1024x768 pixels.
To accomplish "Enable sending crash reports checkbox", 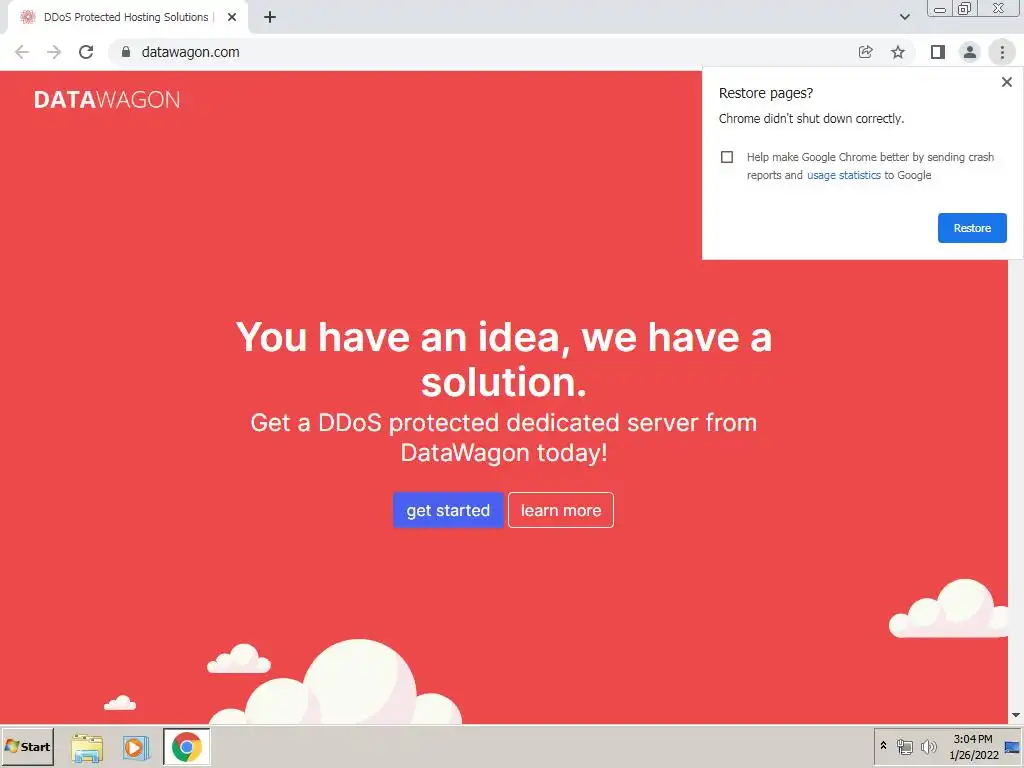I will [727, 157].
